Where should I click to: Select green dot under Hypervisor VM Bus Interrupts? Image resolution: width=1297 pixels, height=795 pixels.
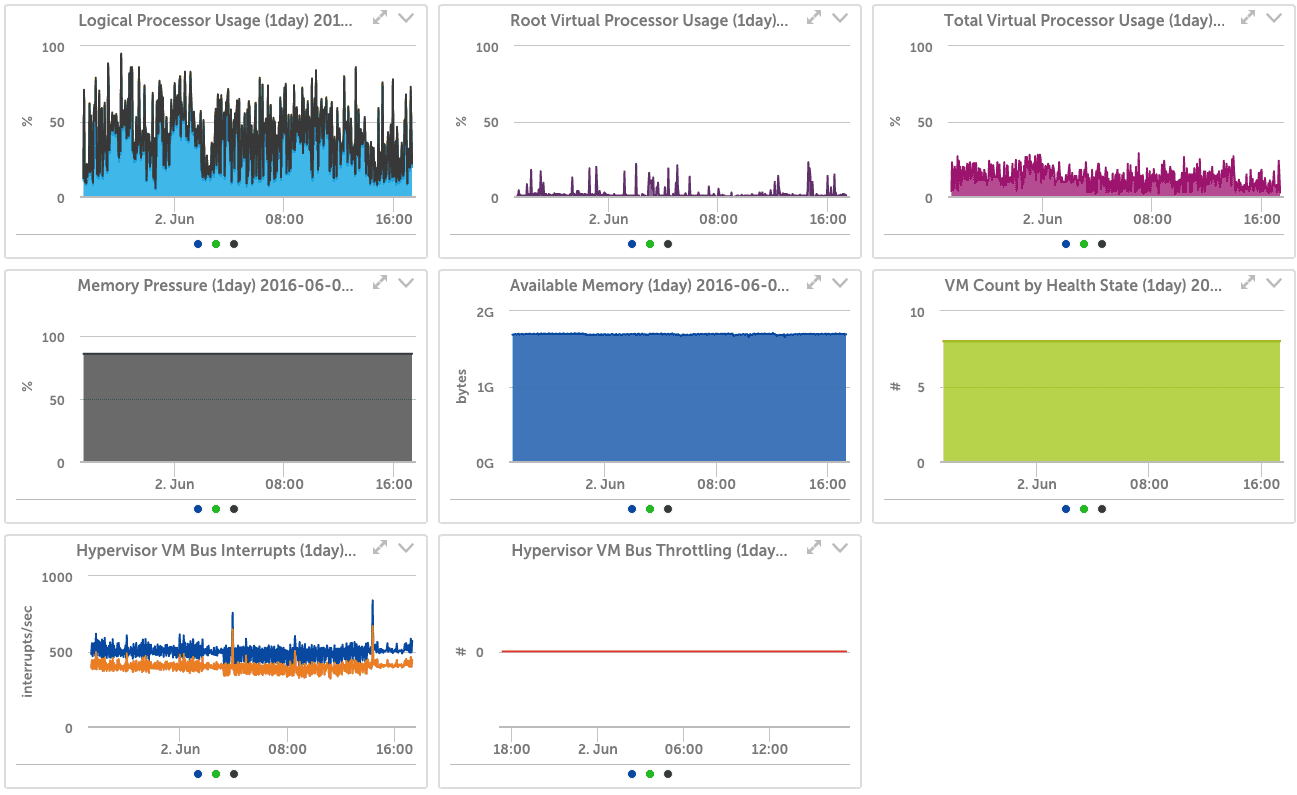[x=216, y=774]
